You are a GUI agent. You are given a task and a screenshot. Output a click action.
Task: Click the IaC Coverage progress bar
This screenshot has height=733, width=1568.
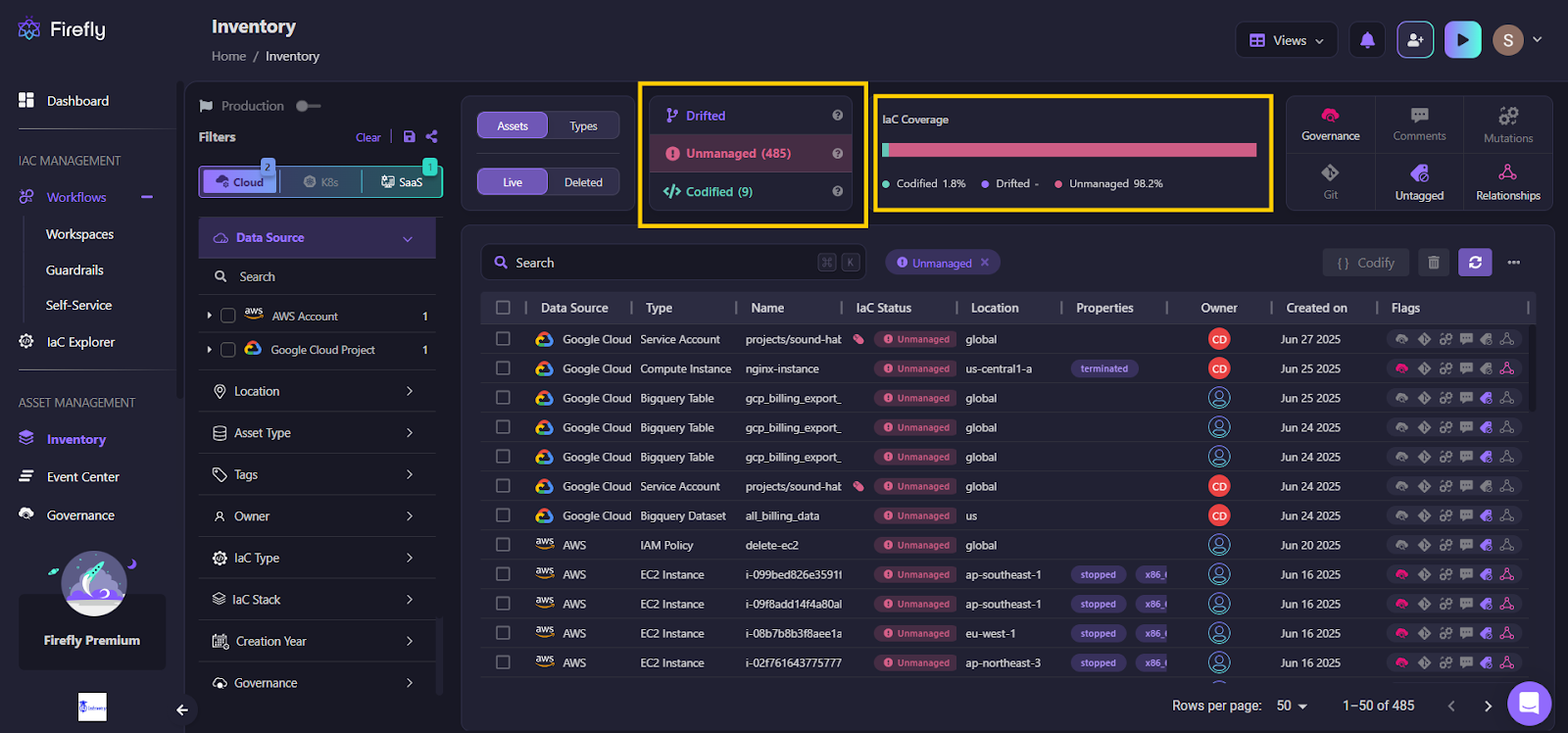(1069, 150)
